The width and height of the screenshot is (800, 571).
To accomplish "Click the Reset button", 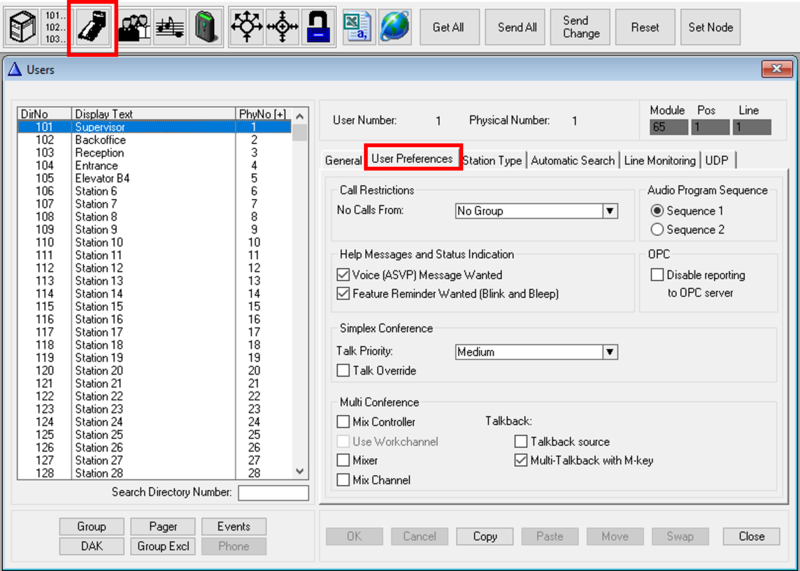I will click(645, 27).
